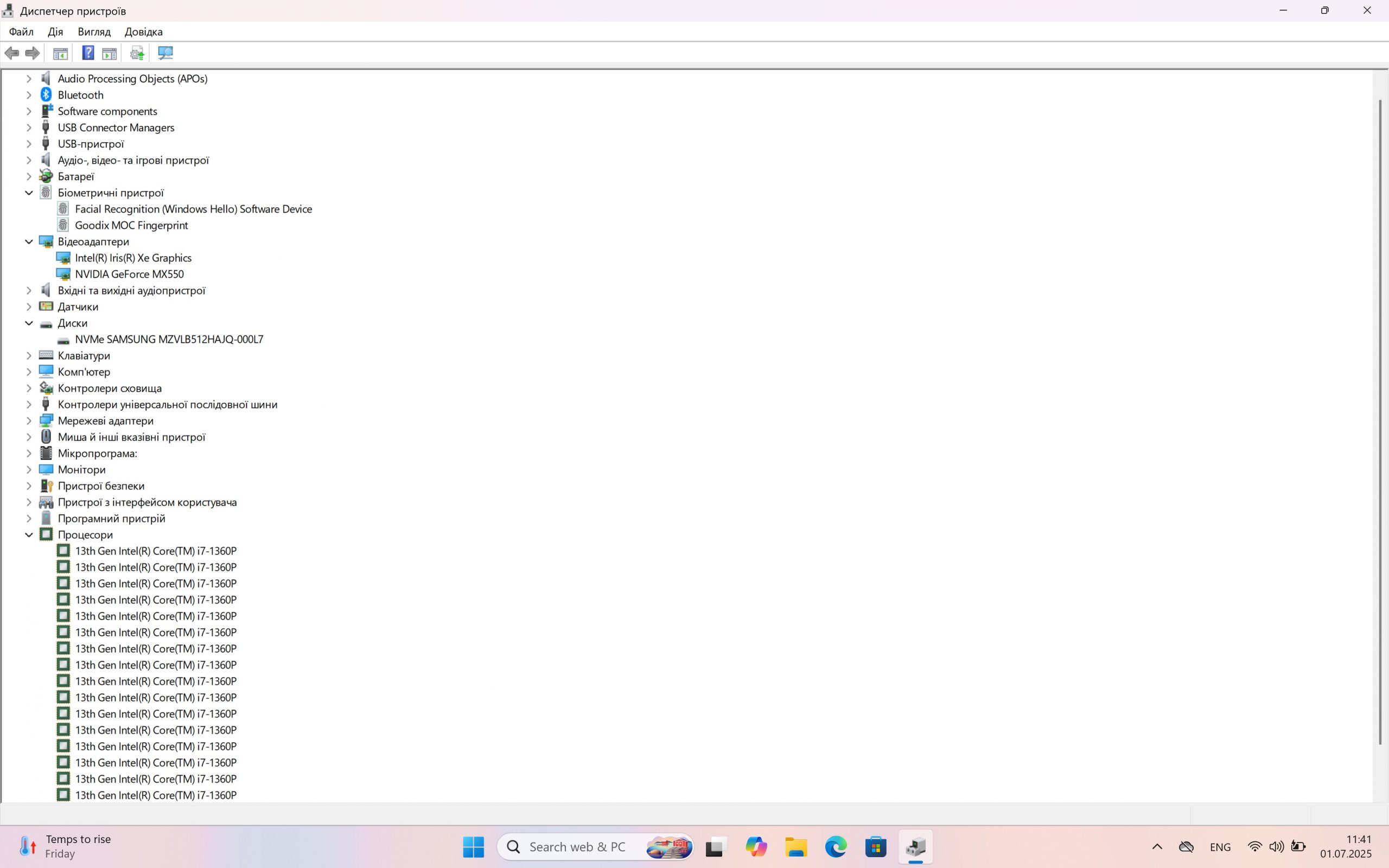Click the key icon beside Пристрої безпеки
1389x868 pixels.
coord(46,486)
